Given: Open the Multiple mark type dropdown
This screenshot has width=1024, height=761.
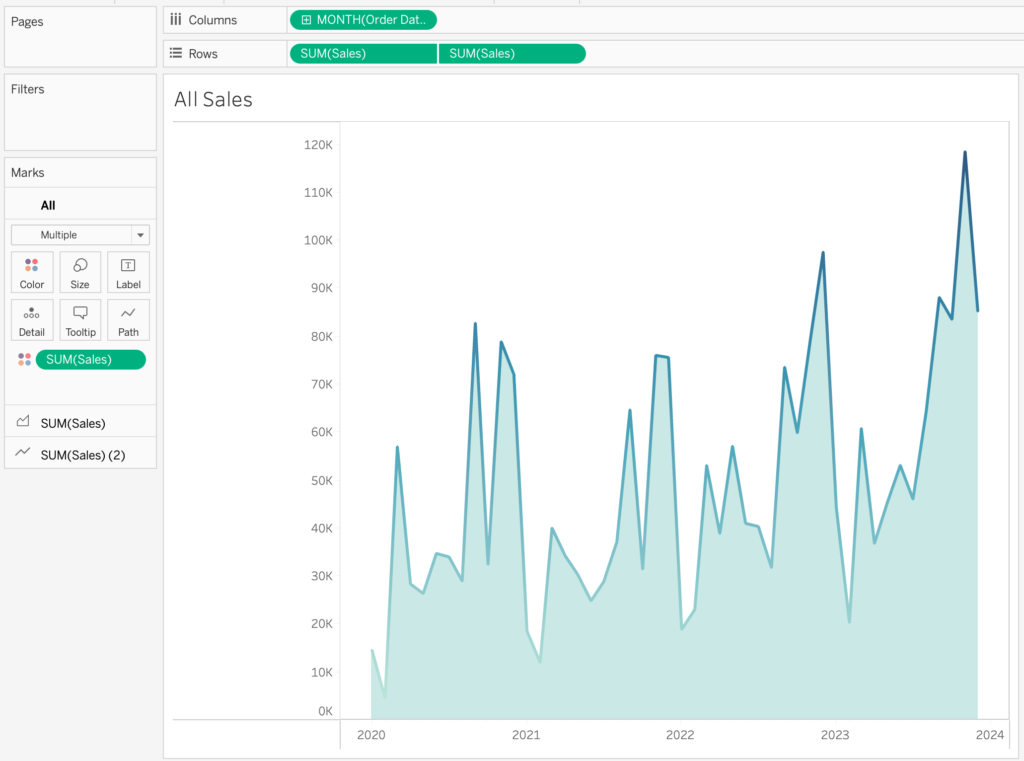Looking at the screenshot, I should pos(80,235).
